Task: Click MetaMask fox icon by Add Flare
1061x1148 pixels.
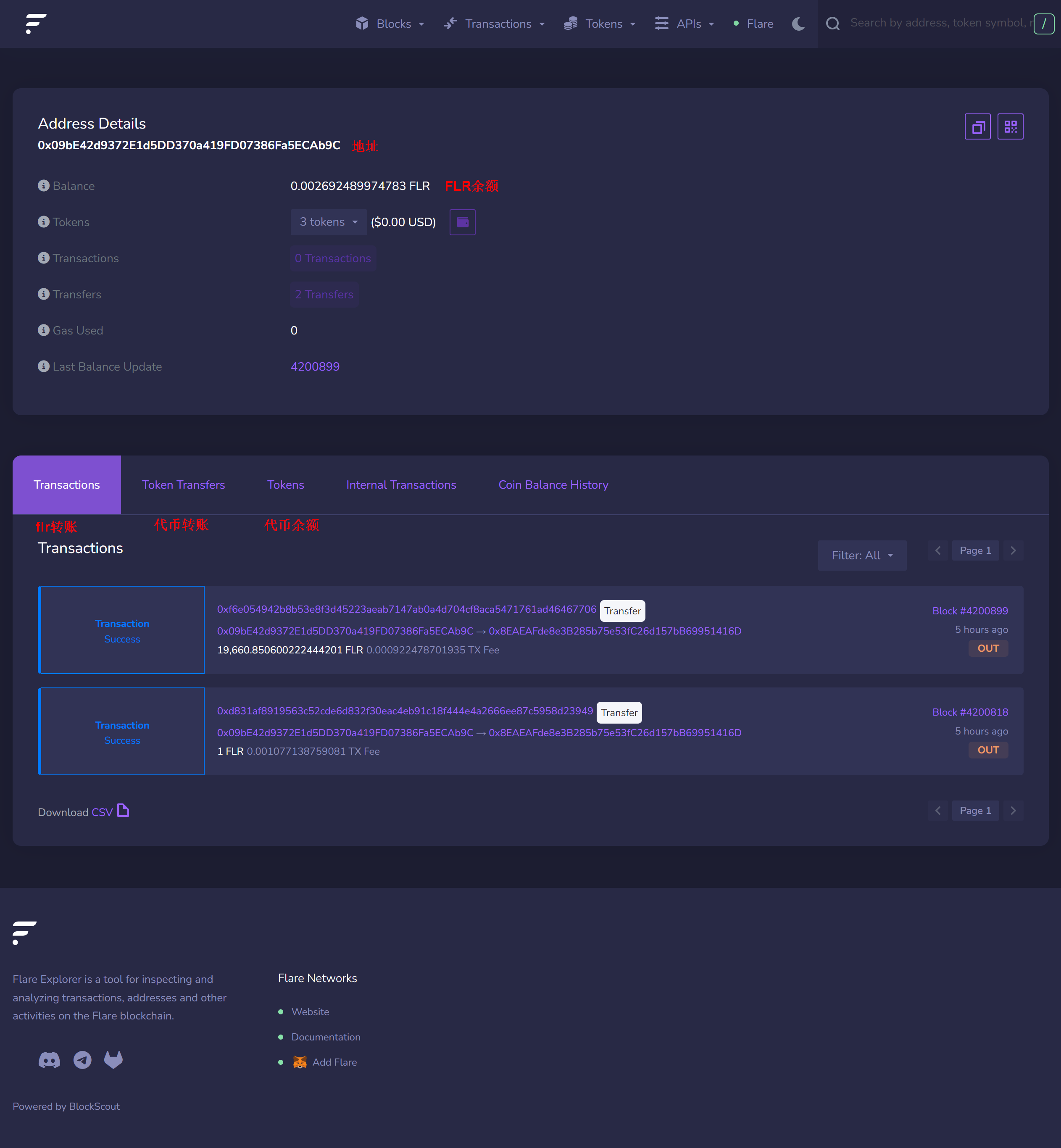Action: 300,1062
